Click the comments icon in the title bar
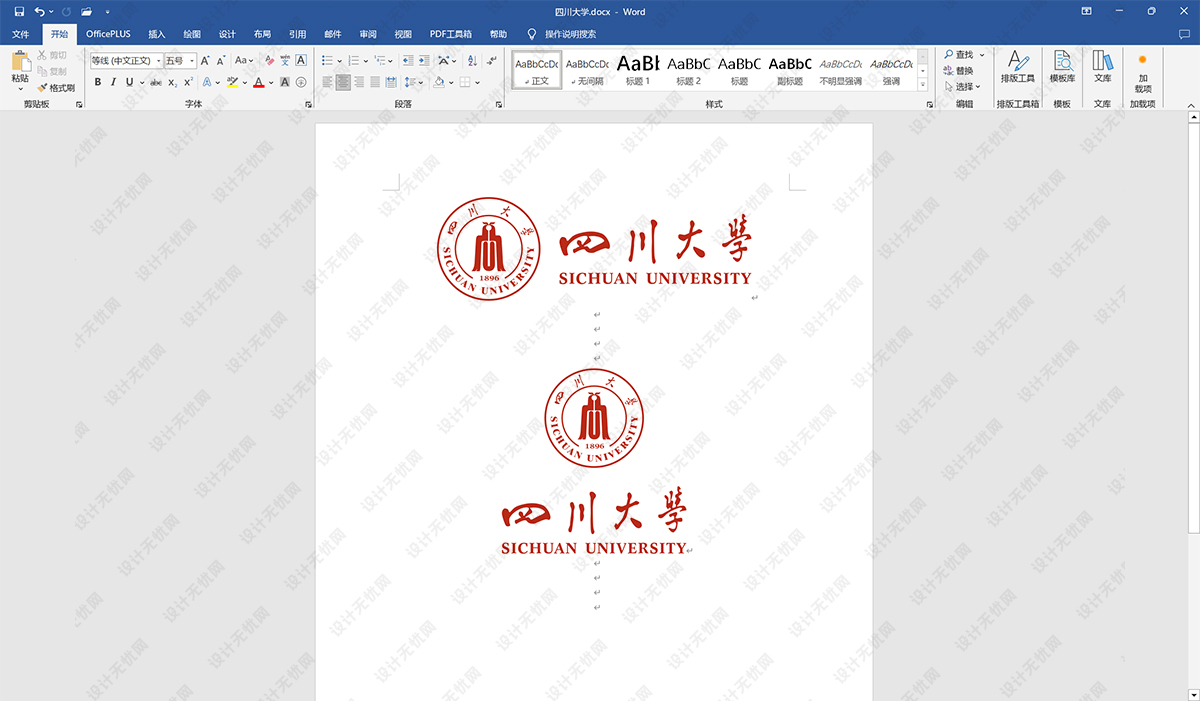This screenshot has width=1200, height=701. click(x=1184, y=34)
